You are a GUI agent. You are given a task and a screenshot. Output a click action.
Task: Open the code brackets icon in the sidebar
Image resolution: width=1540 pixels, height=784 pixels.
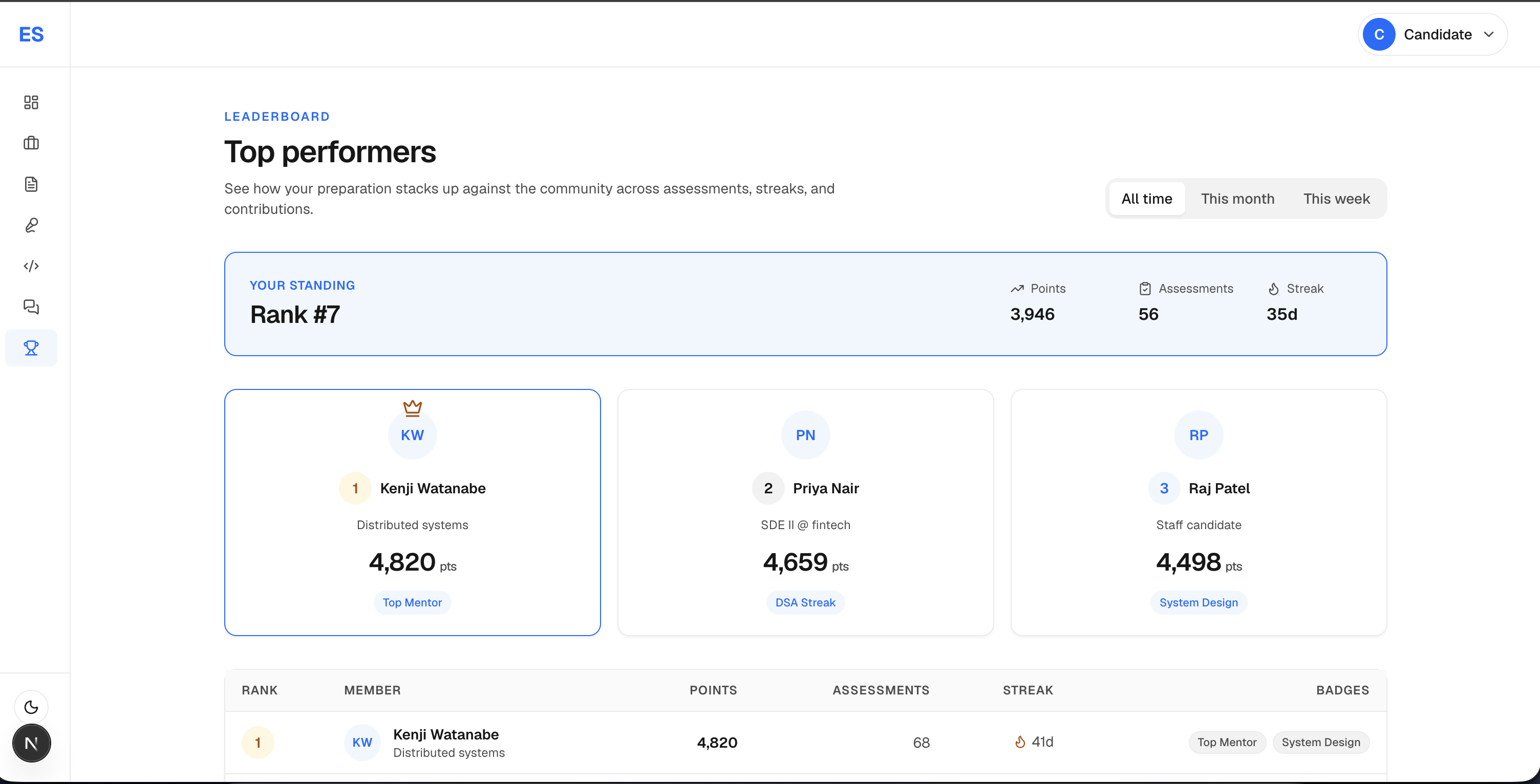[31, 266]
